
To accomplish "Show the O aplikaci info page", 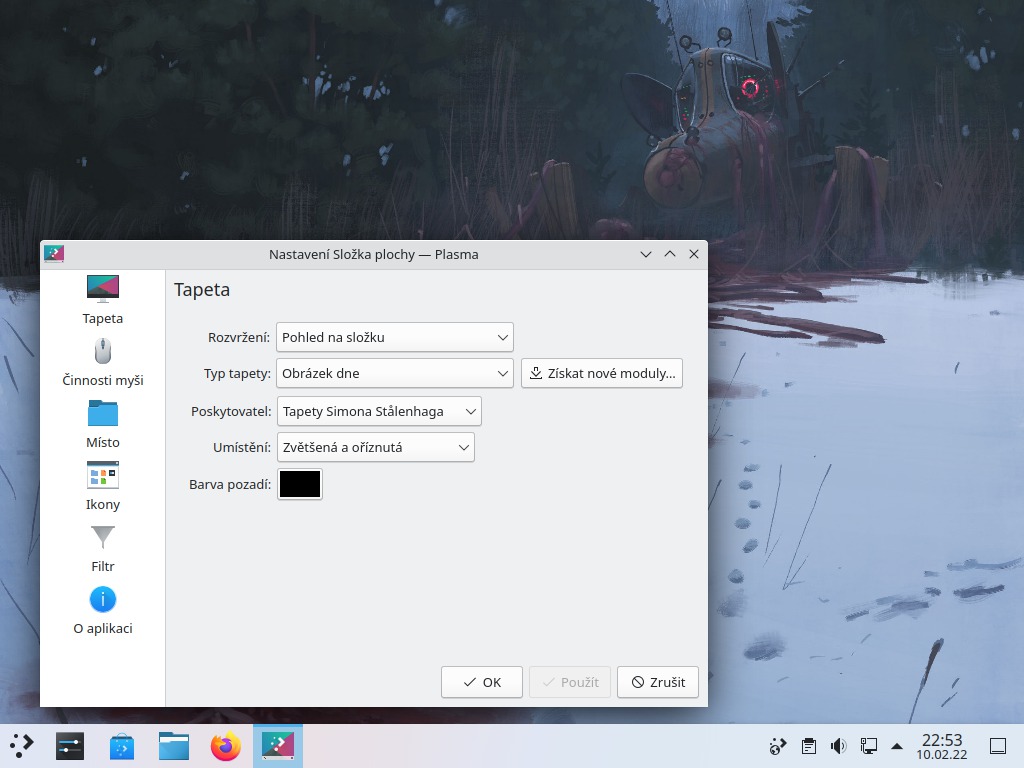I will pyautogui.click(x=103, y=611).
